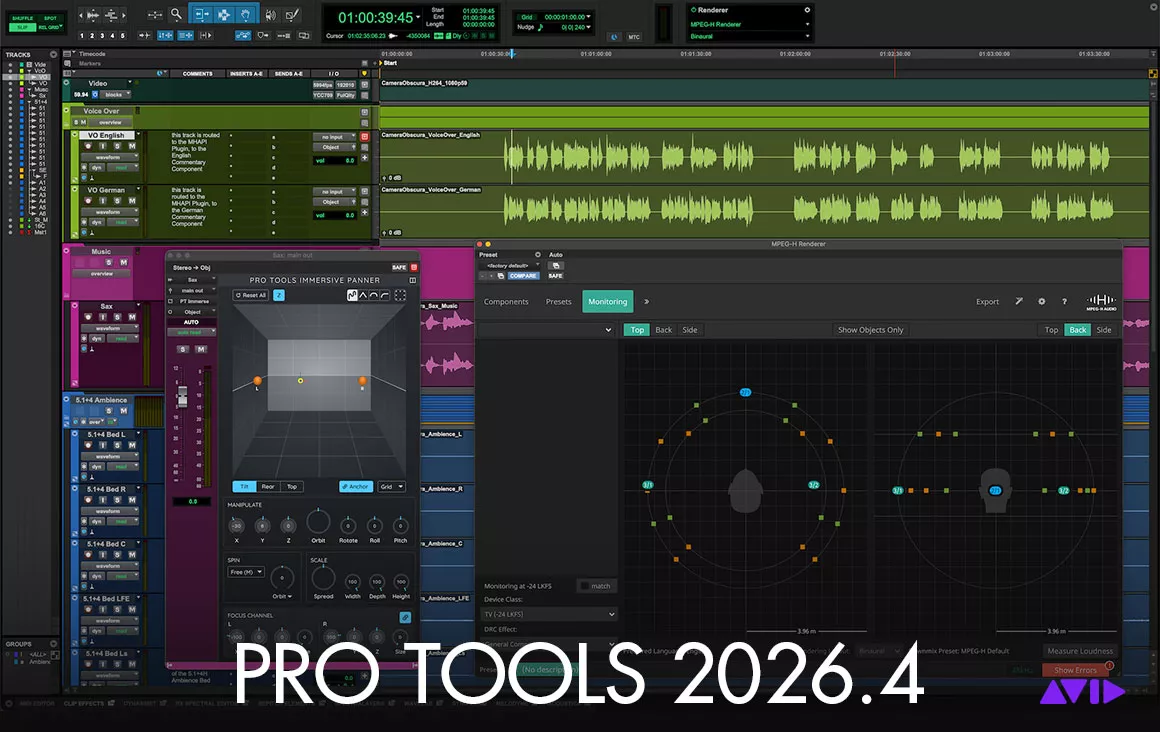Select the Pencil tool
Screen dimensions: 1160x732
(293, 14)
